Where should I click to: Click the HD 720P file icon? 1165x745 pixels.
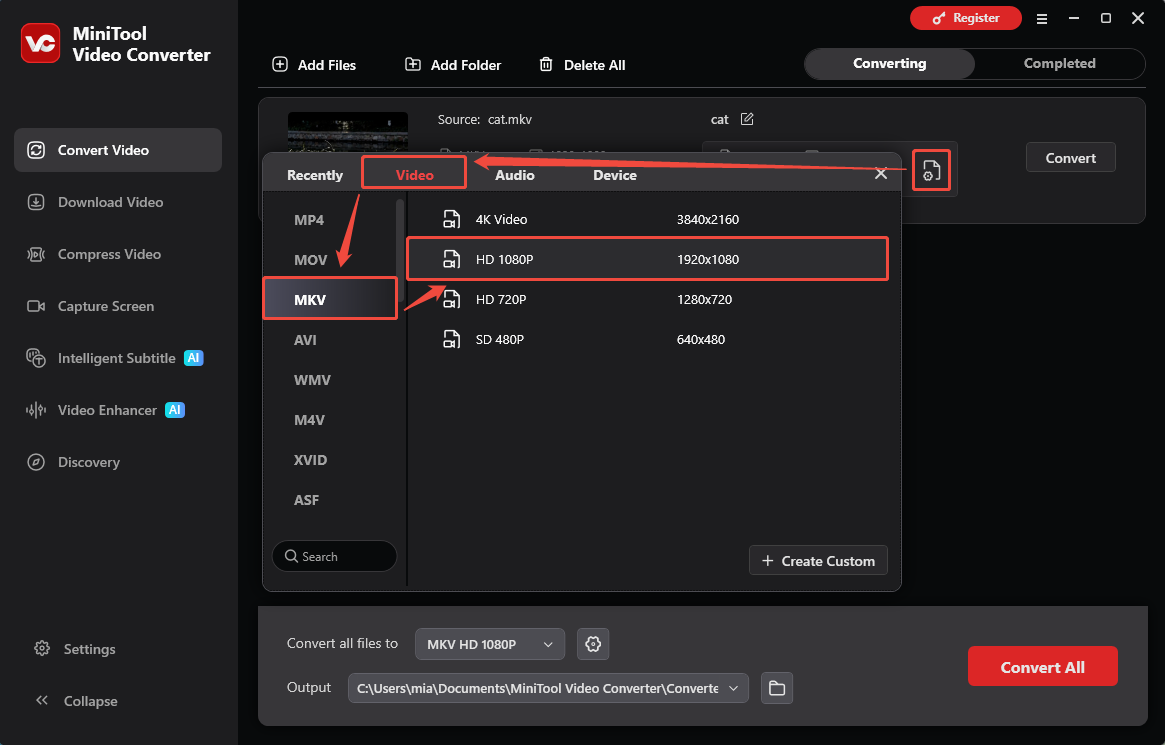point(452,299)
